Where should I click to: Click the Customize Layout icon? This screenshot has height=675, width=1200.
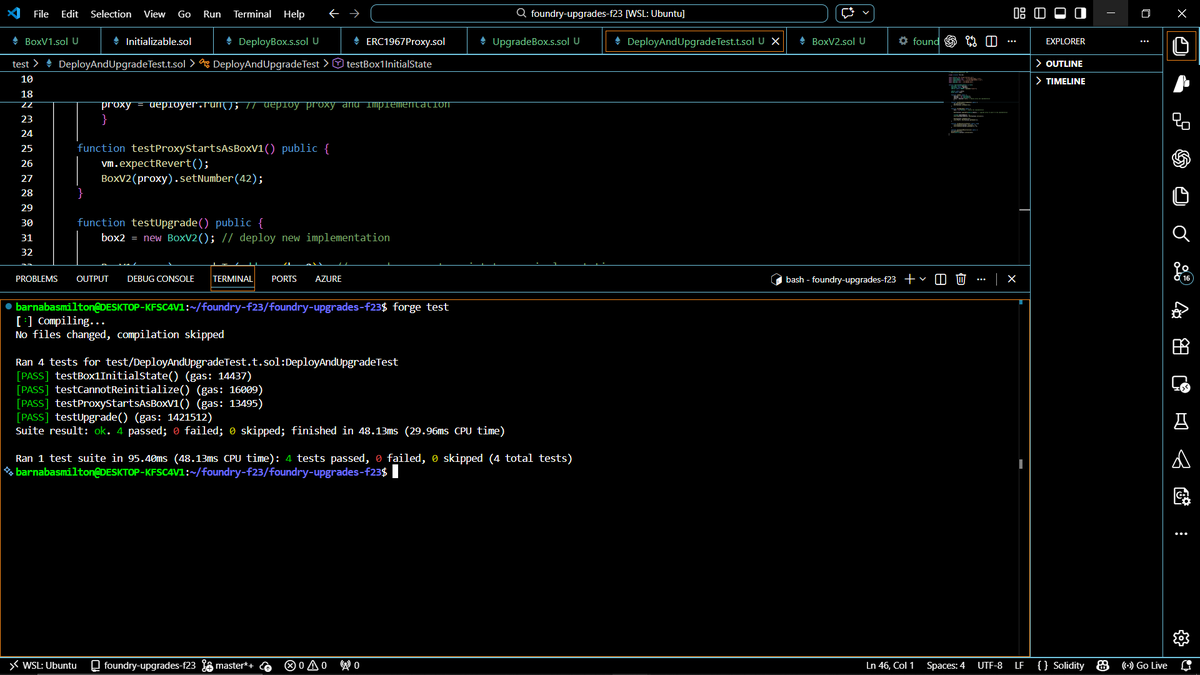(1019, 14)
